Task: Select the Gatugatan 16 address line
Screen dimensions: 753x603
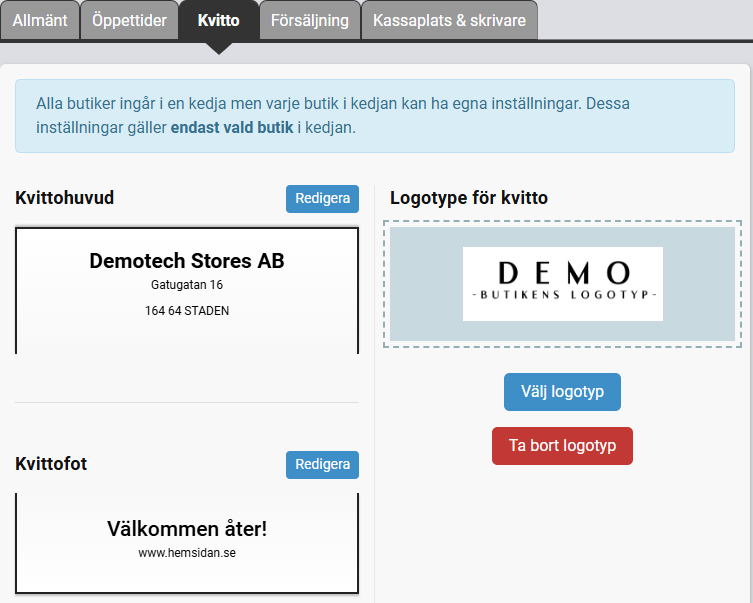Action: (x=187, y=286)
